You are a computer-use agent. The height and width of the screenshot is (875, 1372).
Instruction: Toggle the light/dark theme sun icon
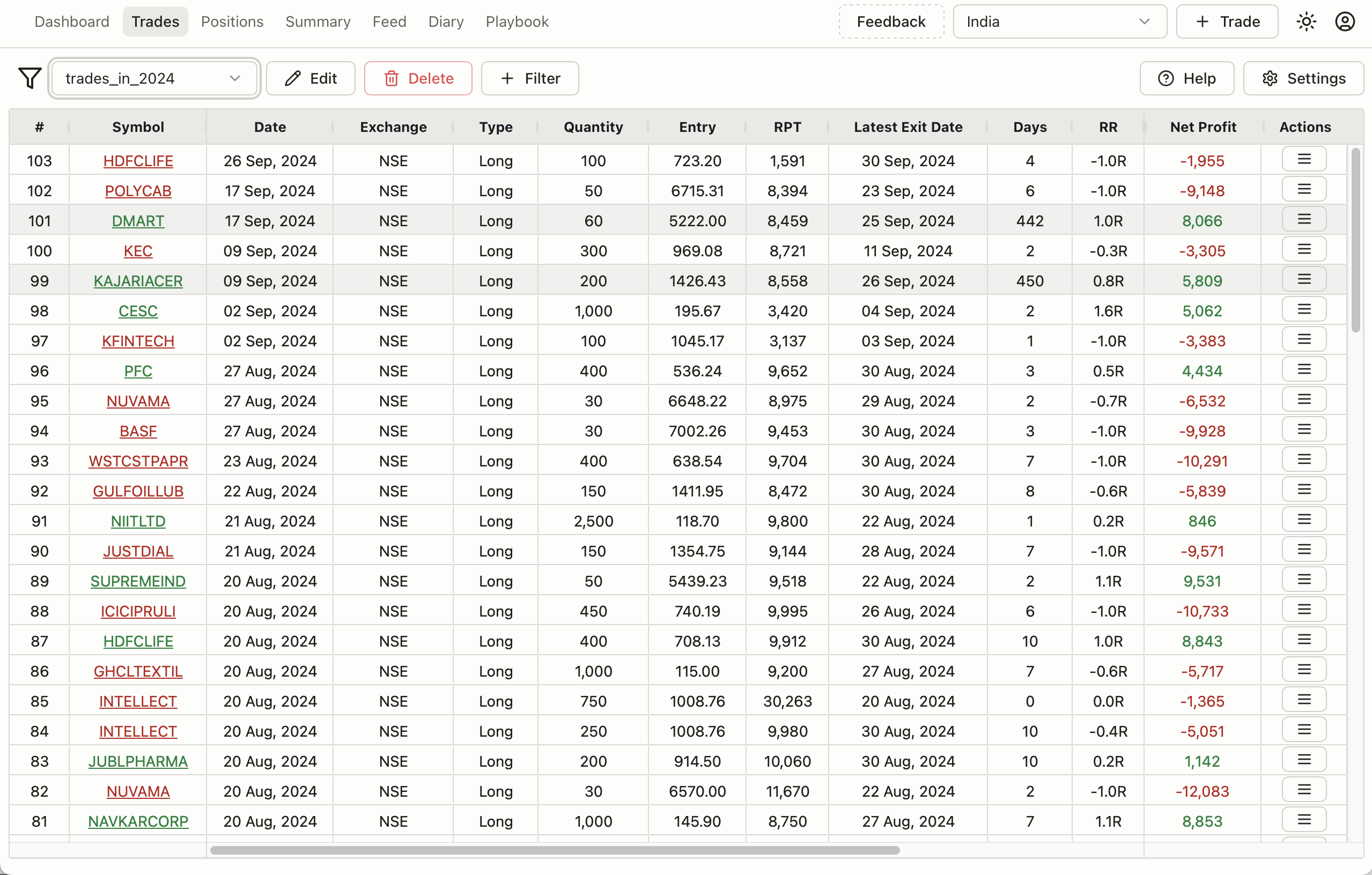point(1306,21)
